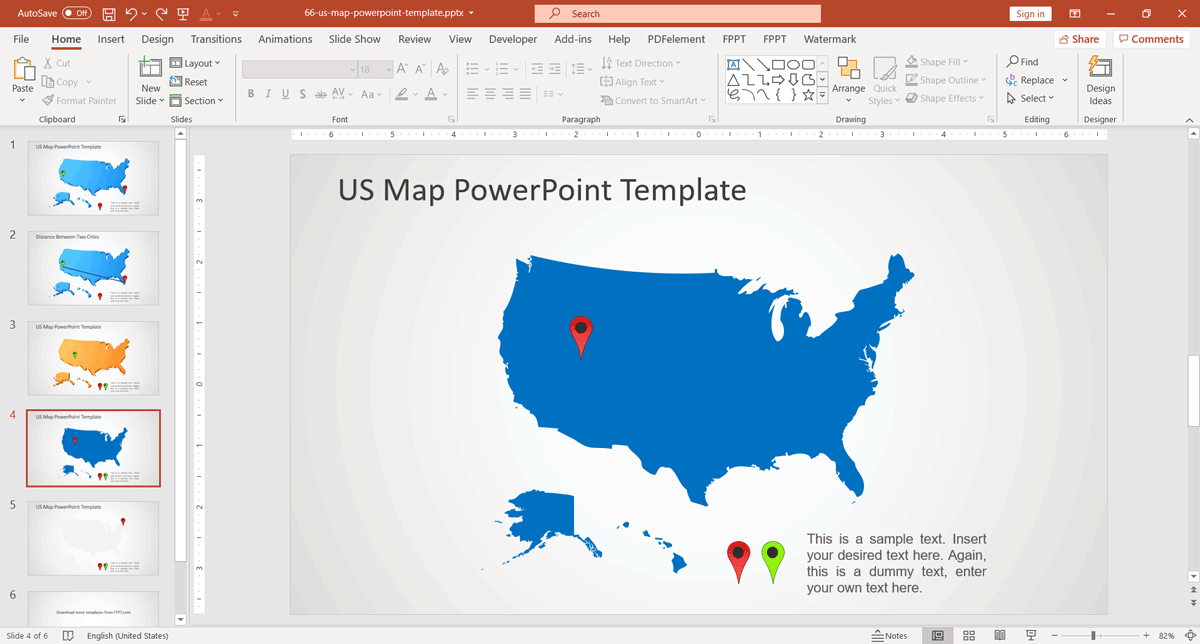Select slide 2 thumbnail Distance Between Two Cities
Viewport: 1200px width, 644px height.
pyautogui.click(x=93, y=268)
